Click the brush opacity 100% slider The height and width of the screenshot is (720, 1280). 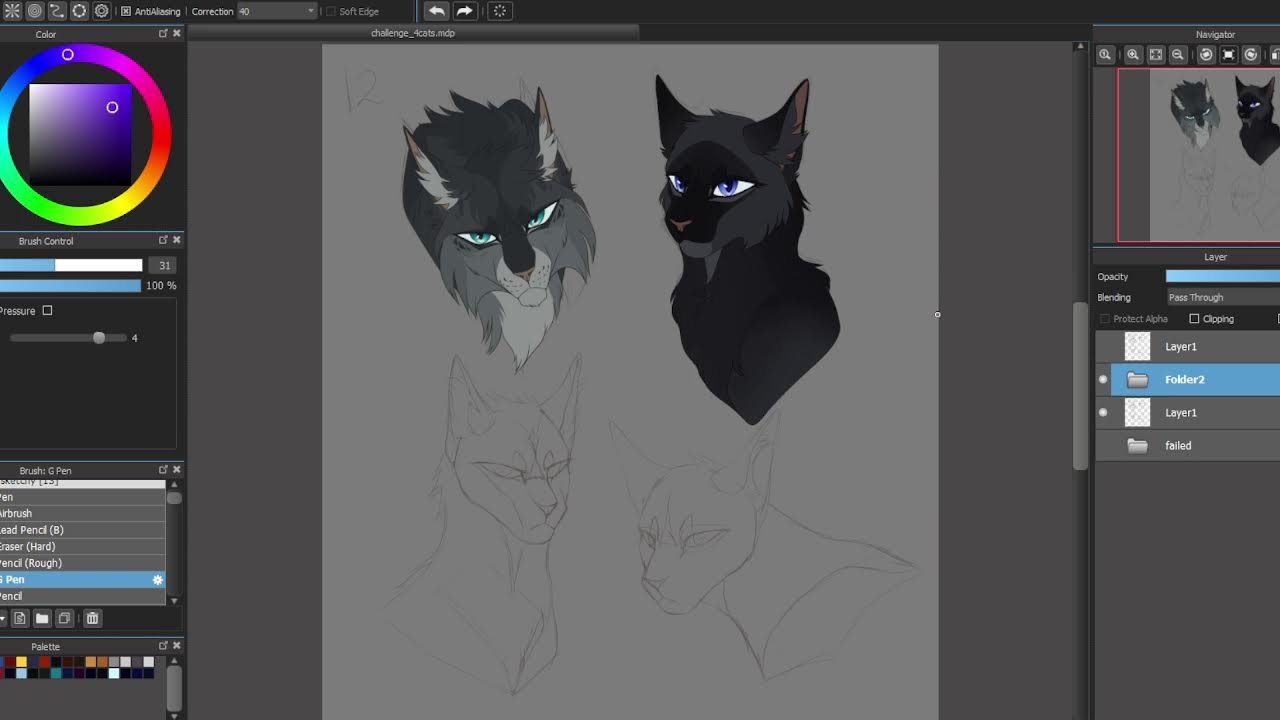[x=71, y=286]
